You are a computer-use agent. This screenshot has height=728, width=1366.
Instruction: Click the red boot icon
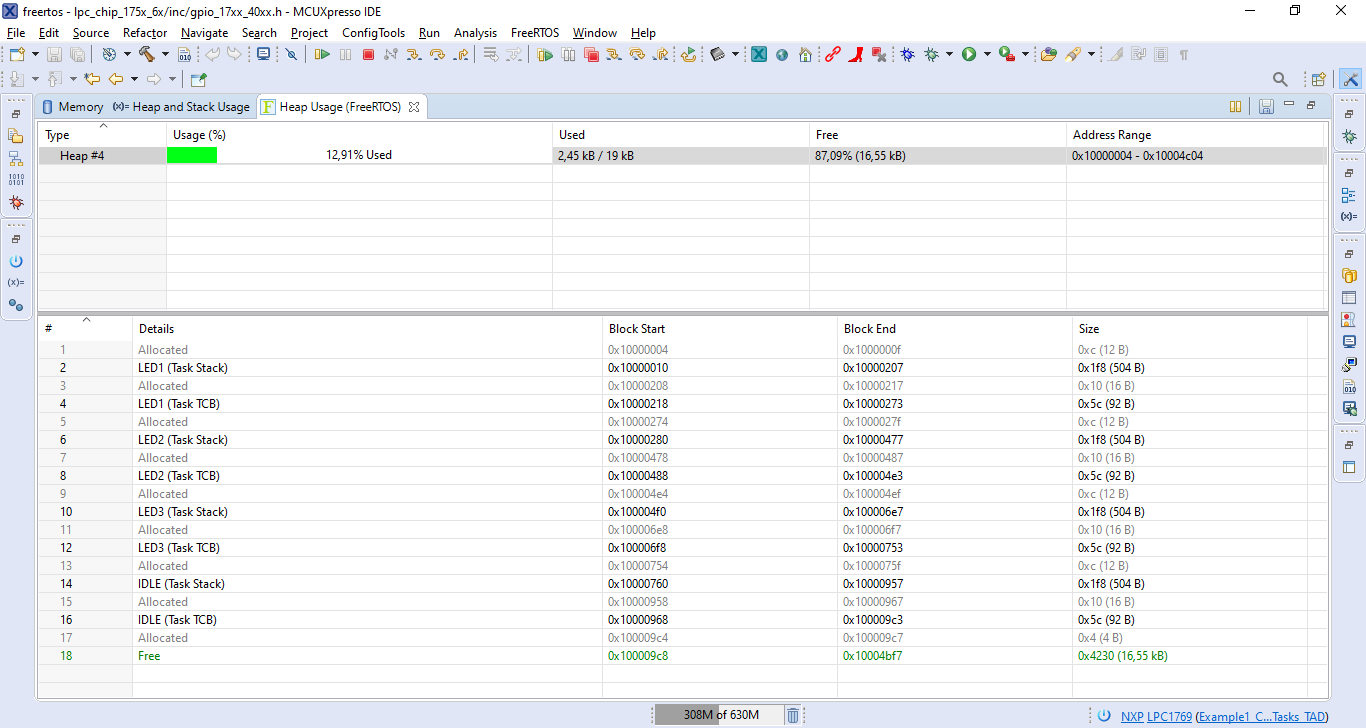855,54
